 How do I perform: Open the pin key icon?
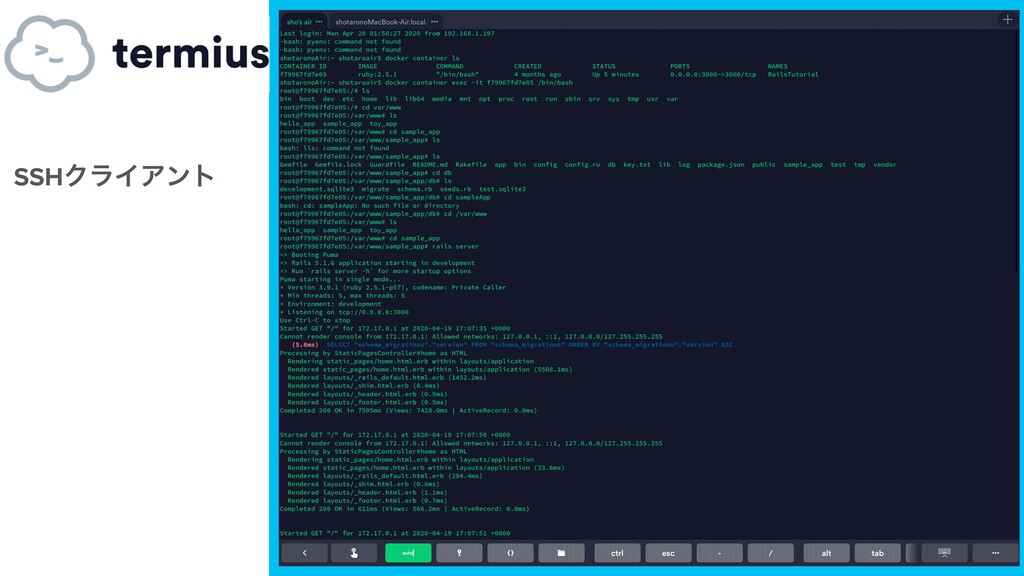coord(459,553)
